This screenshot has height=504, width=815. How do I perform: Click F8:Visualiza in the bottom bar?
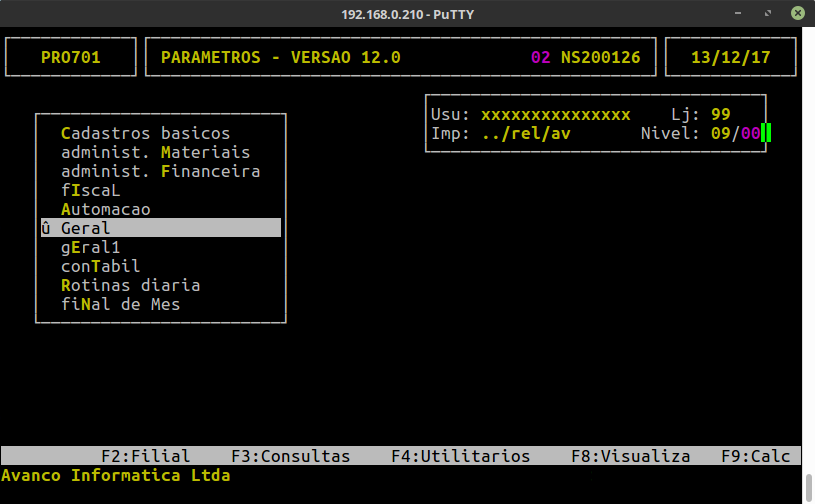pyautogui.click(x=630, y=456)
